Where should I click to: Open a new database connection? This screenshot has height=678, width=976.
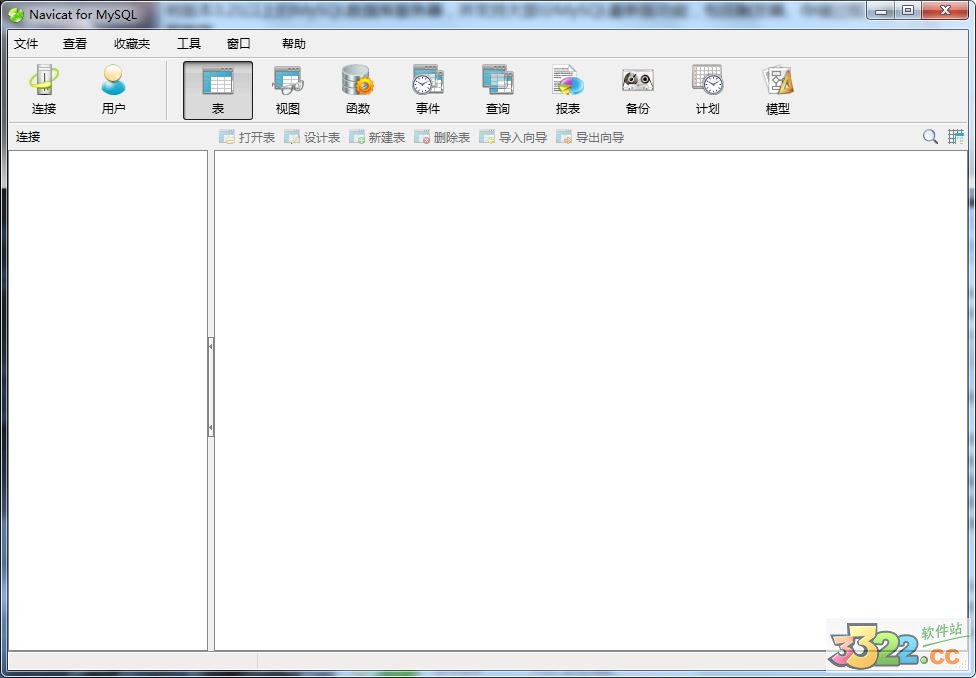point(42,88)
